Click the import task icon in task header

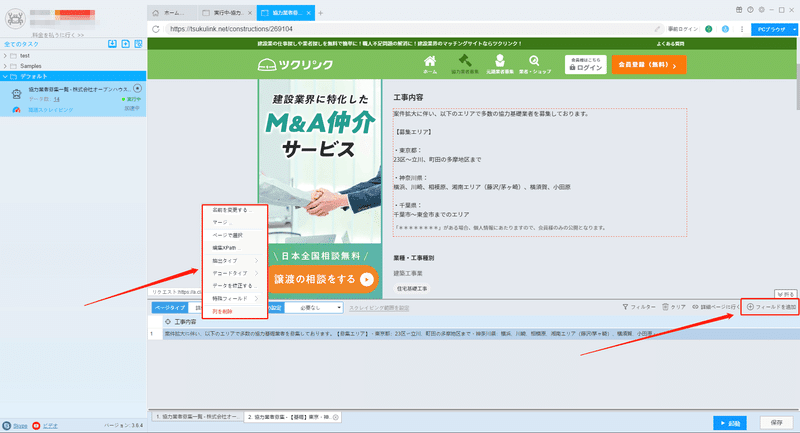coord(112,44)
